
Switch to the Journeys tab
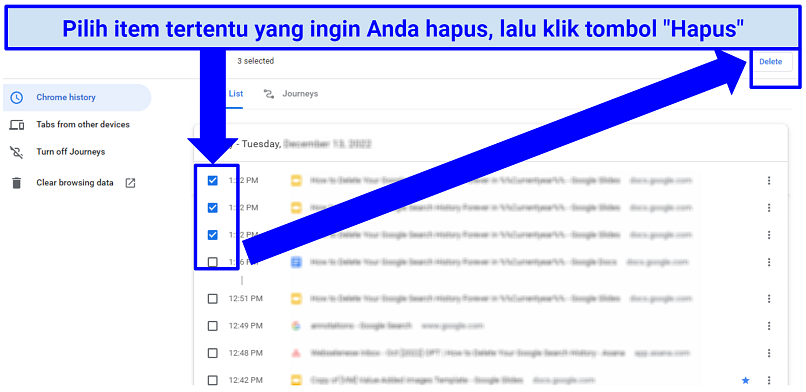[291, 94]
